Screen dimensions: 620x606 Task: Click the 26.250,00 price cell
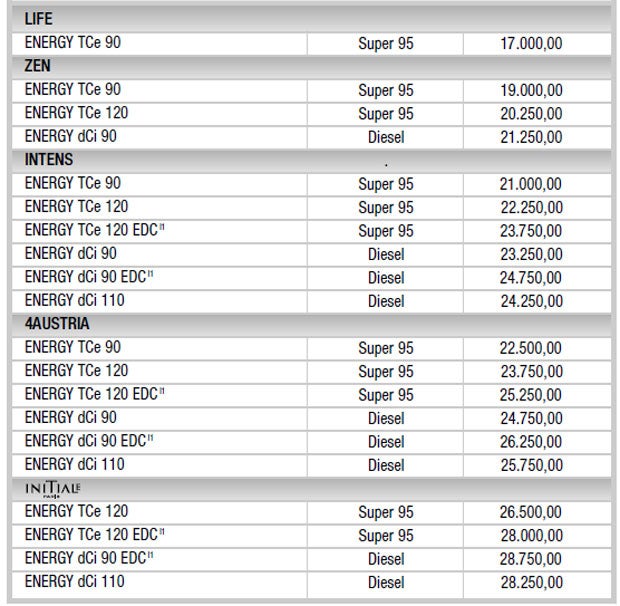pyautogui.click(x=531, y=442)
